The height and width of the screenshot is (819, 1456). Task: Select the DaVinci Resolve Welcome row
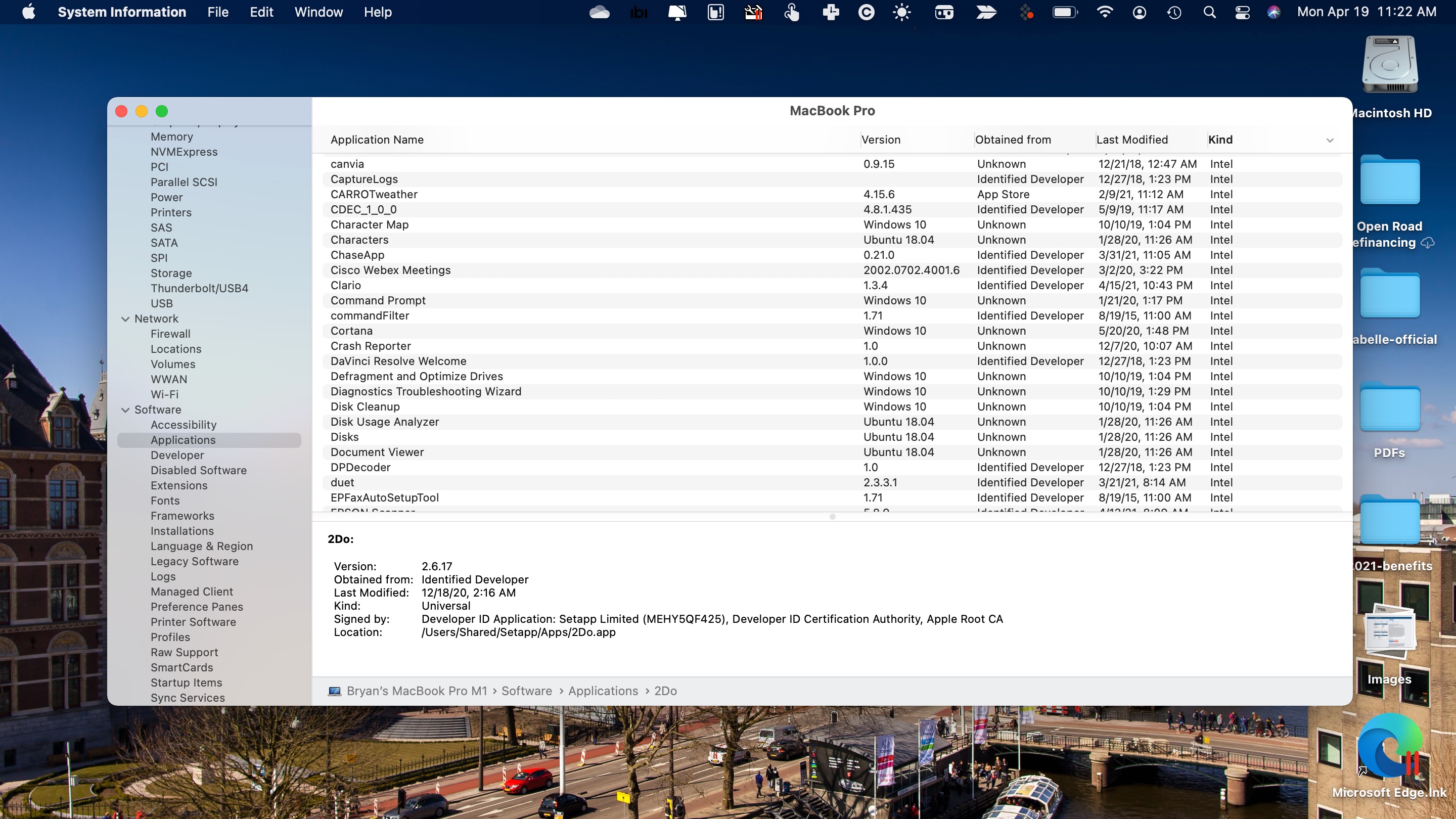pyautogui.click(x=832, y=361)
